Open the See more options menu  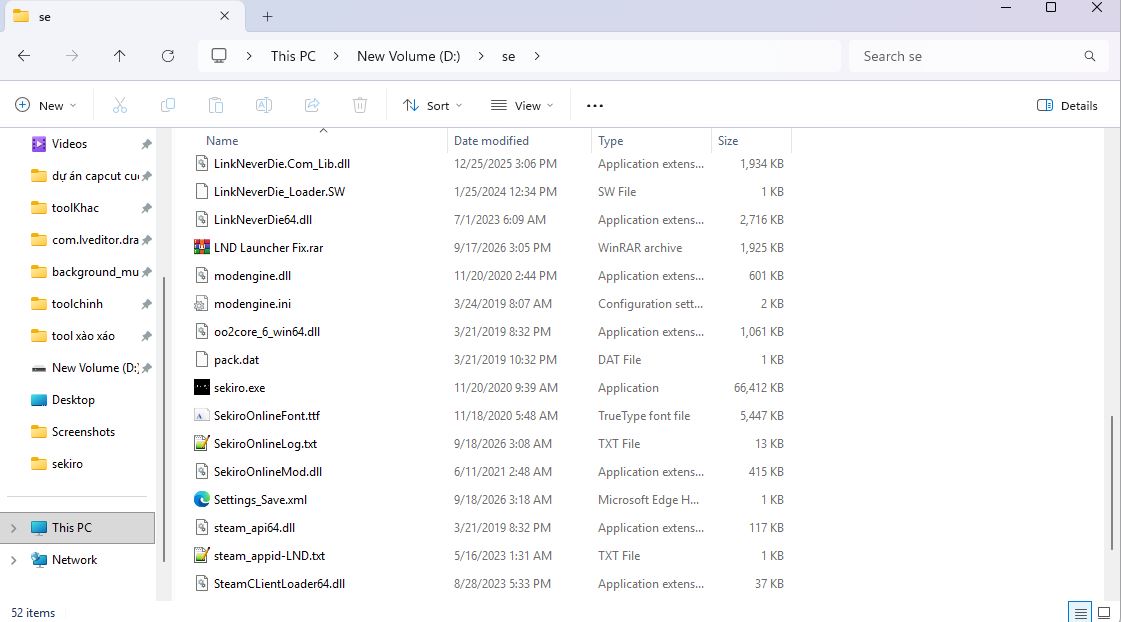pyautogui.click(x=595, y=105)
